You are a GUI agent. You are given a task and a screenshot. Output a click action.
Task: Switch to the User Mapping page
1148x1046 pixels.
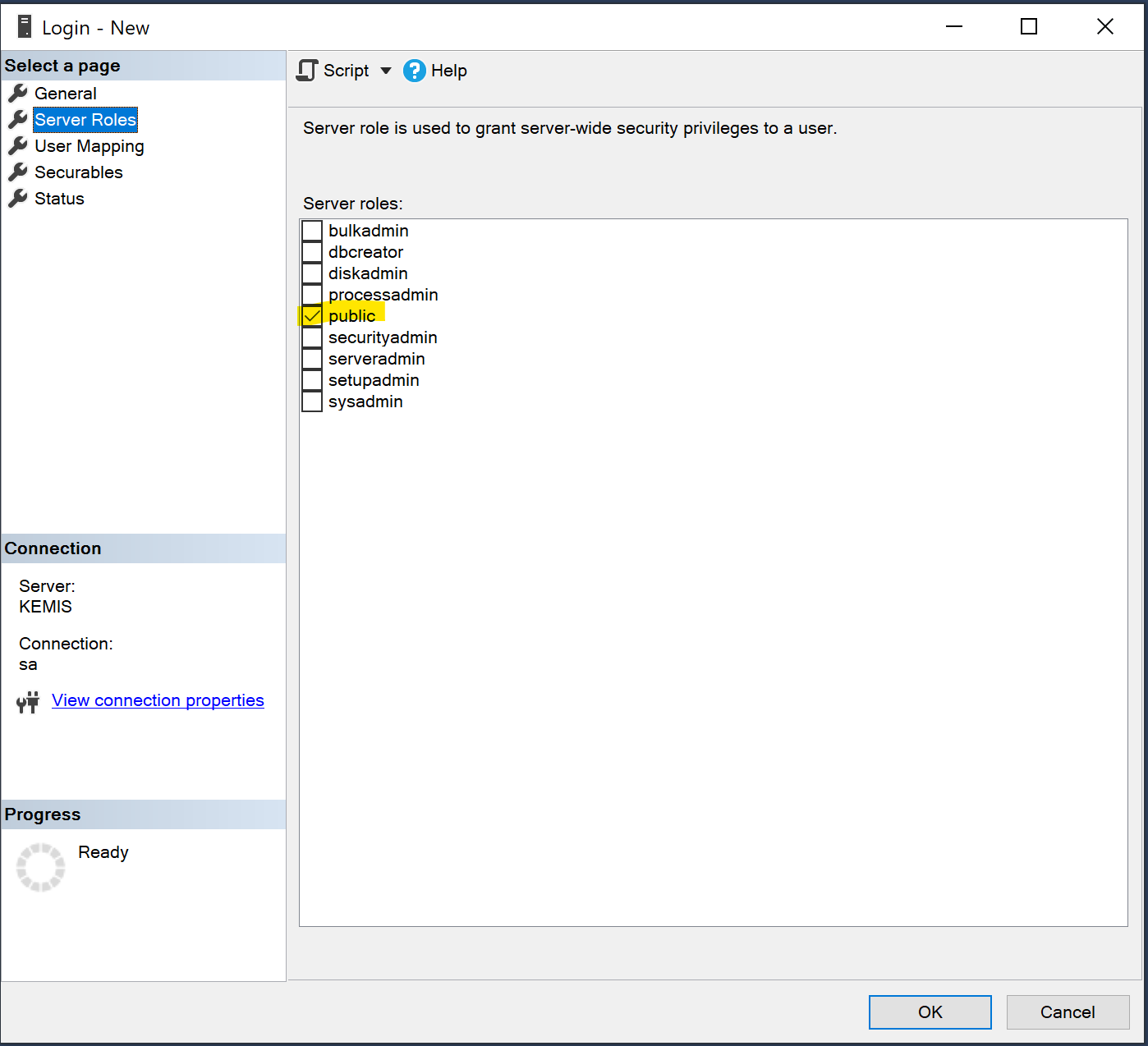(x=89, y=146)
